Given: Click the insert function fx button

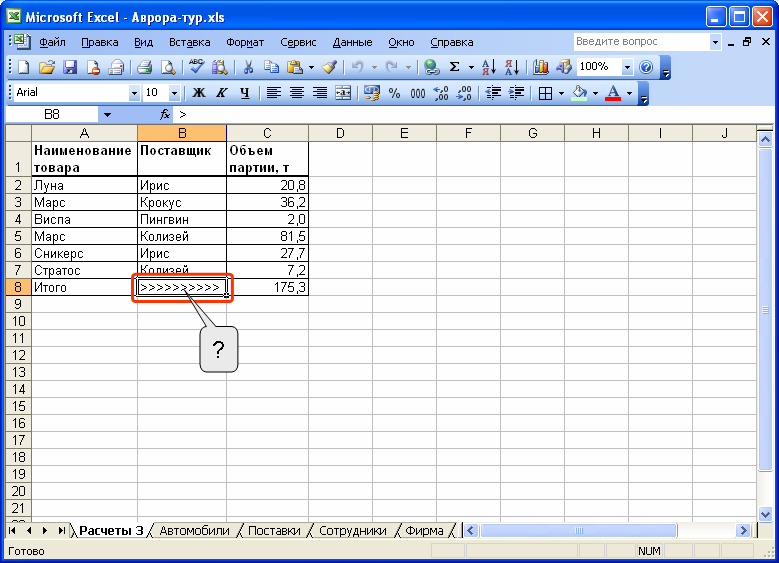Looking at the screenshot, I should pos(165,115).
